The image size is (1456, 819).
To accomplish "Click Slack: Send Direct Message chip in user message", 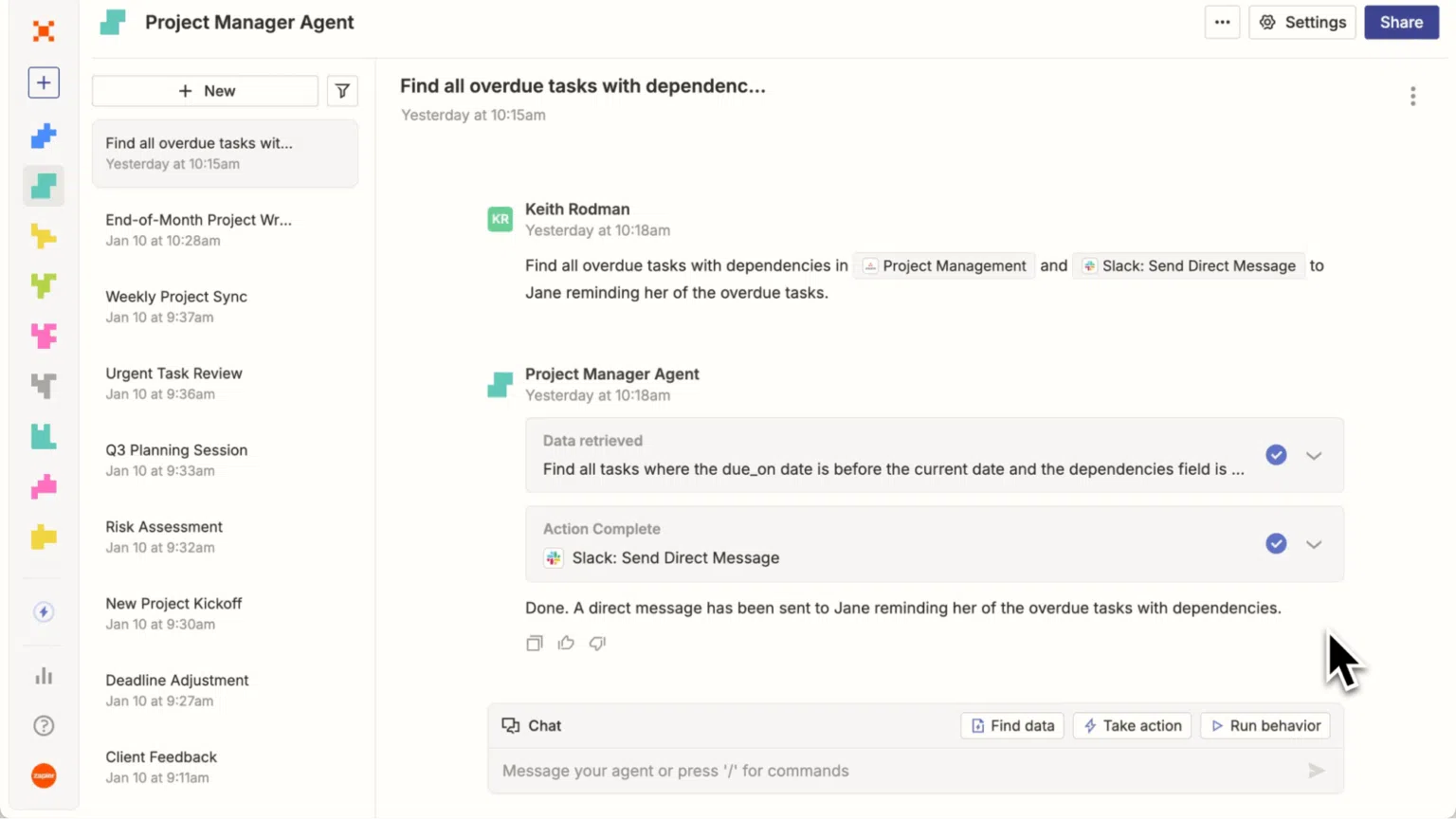I will pyautogui.click(x=1189, y=266).
